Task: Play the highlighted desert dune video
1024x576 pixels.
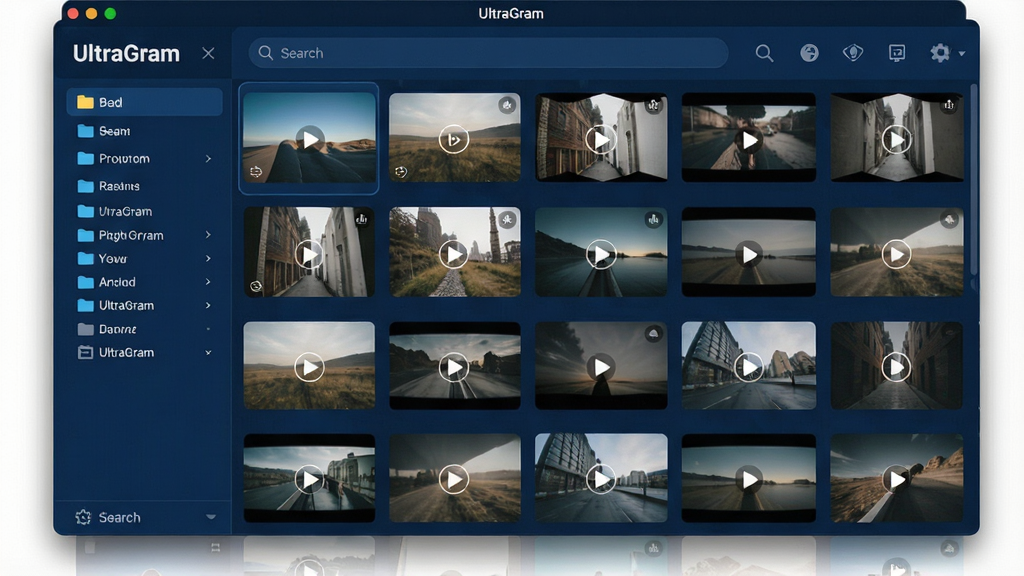Action: click(x=310, y=138)
